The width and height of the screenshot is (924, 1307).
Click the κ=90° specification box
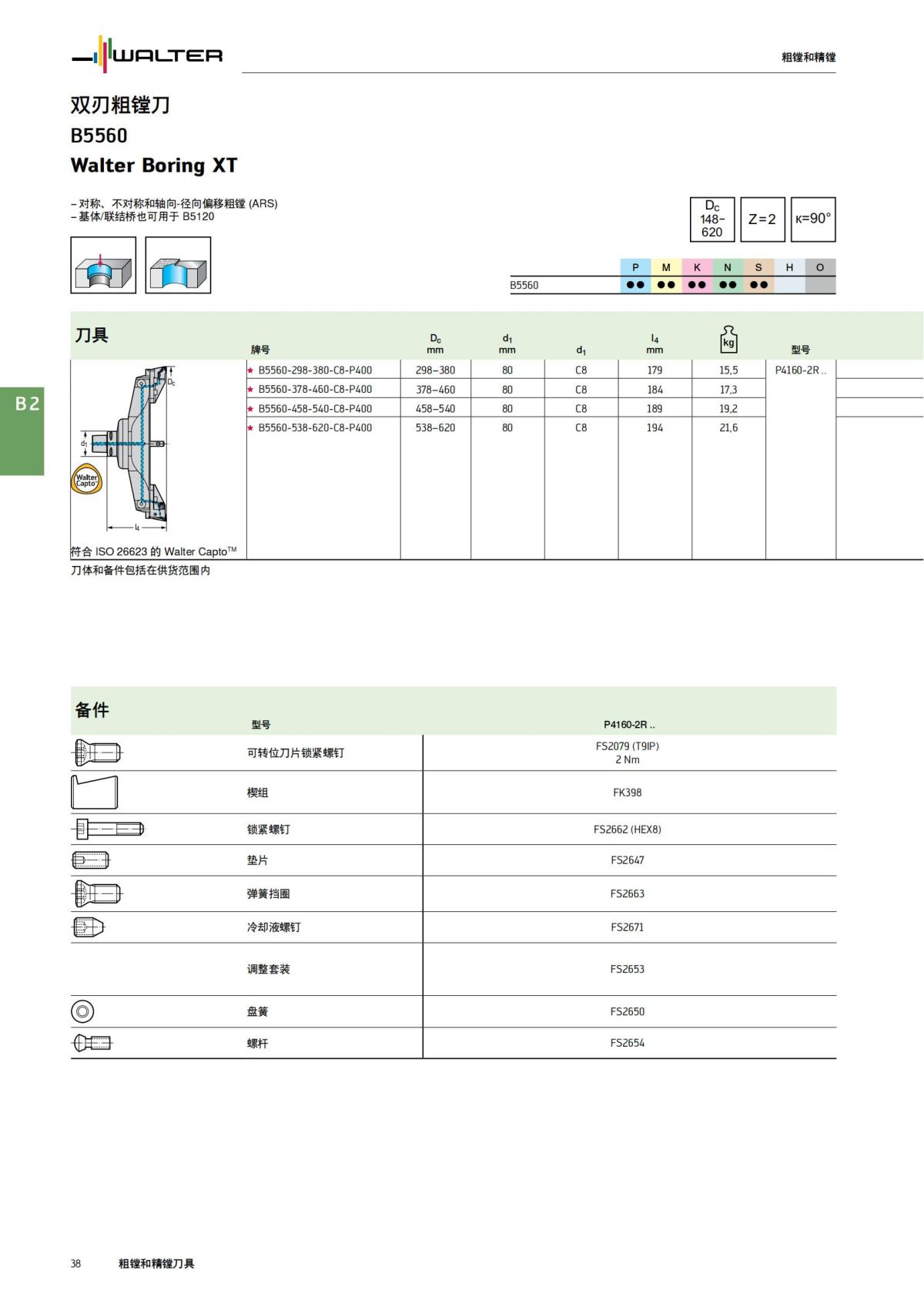click(813, 220)
